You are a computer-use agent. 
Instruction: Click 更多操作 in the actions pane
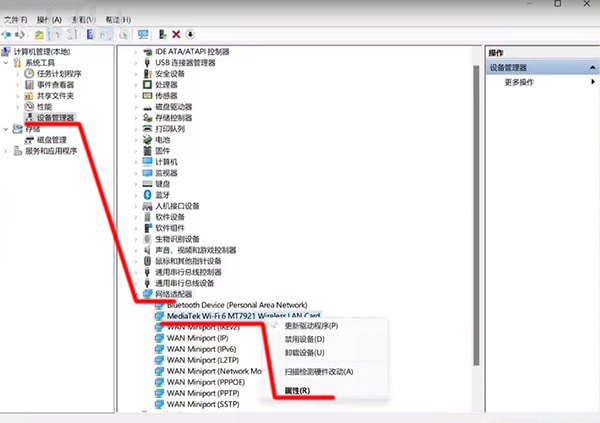click(x=518, y=82)
